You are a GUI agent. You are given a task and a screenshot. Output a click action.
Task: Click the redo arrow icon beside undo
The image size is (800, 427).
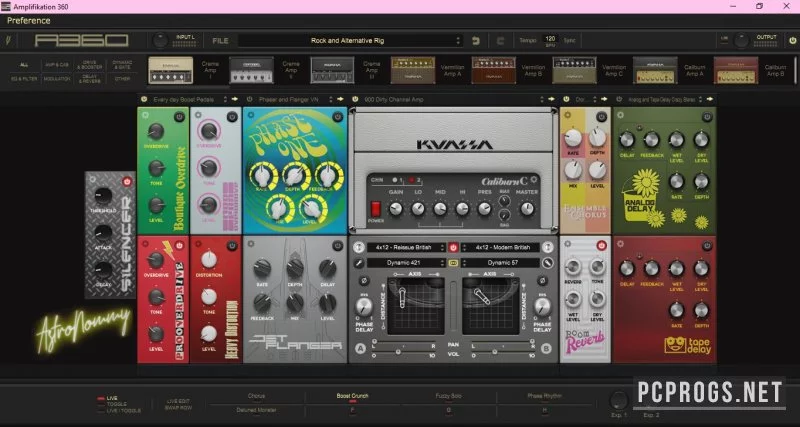tap(500, 41)
